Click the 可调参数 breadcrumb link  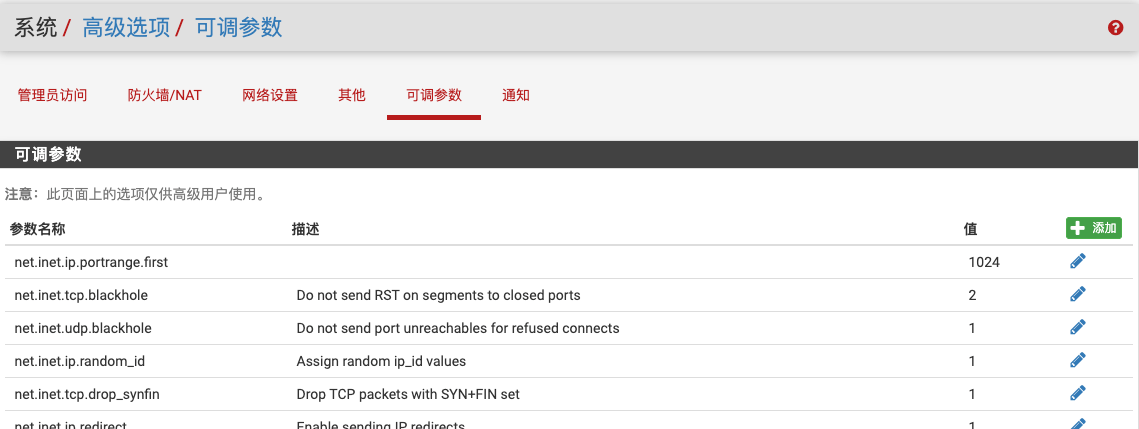click(x=238, y=28)
